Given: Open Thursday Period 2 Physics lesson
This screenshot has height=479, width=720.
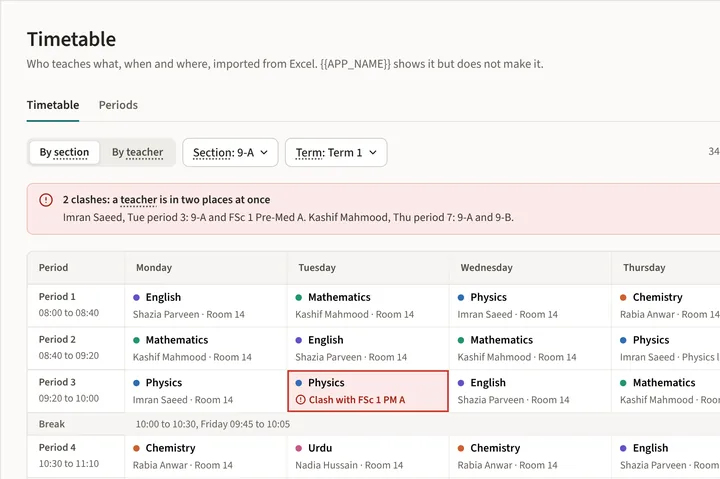Looking at the screenshot, I should pos(666,349).
